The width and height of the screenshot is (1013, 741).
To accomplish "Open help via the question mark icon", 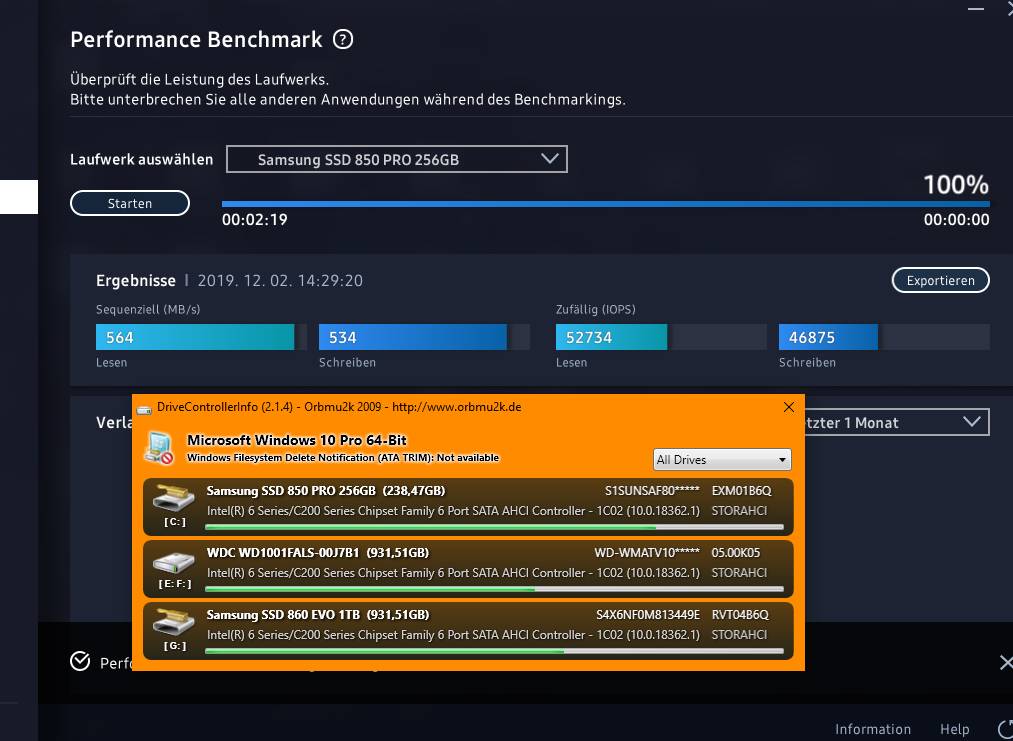I will click(x=344, y=40).
